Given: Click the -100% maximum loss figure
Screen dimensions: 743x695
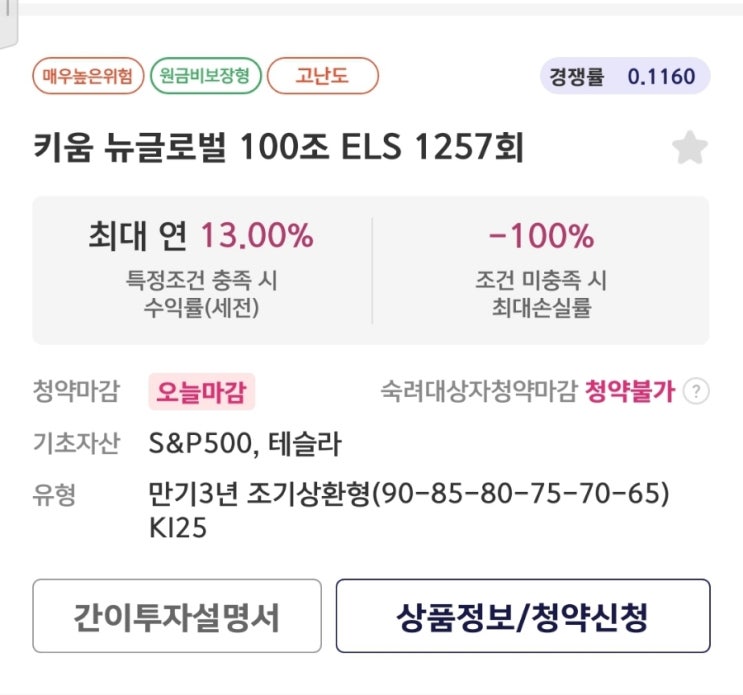Looking at the screenshot, I should pos(540,236).
